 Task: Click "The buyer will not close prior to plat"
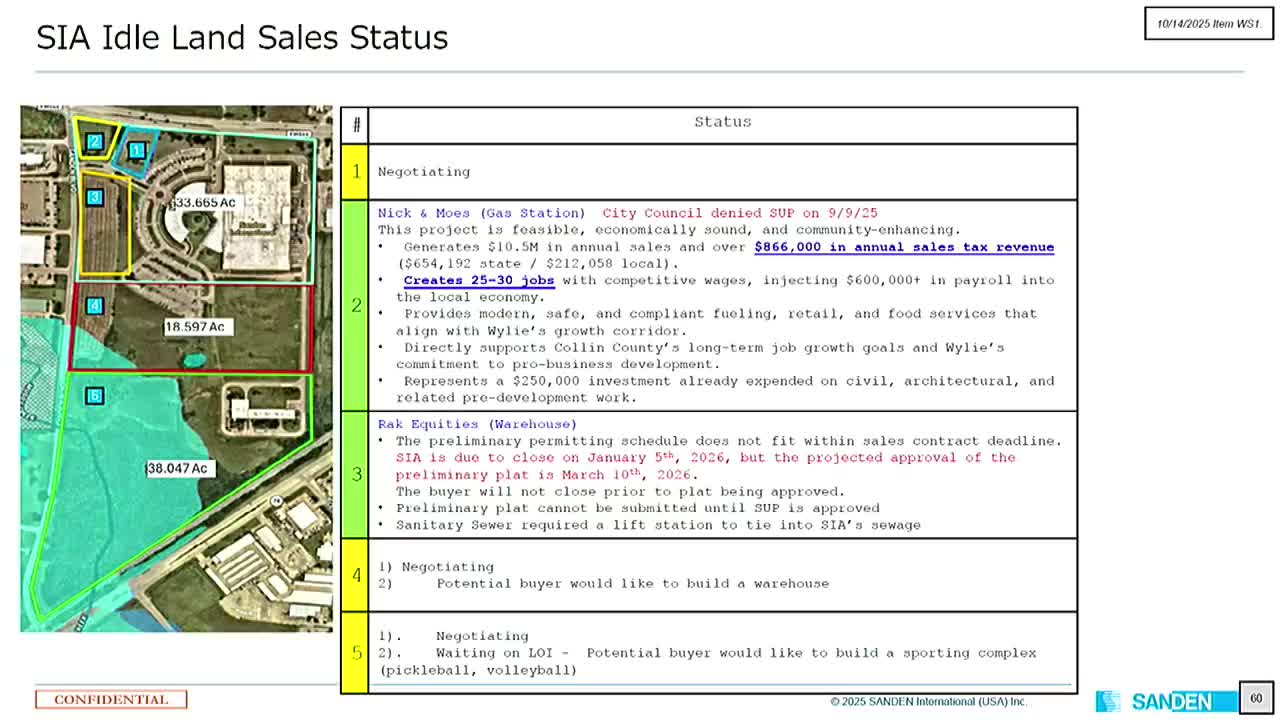click(x=620, y=492)
